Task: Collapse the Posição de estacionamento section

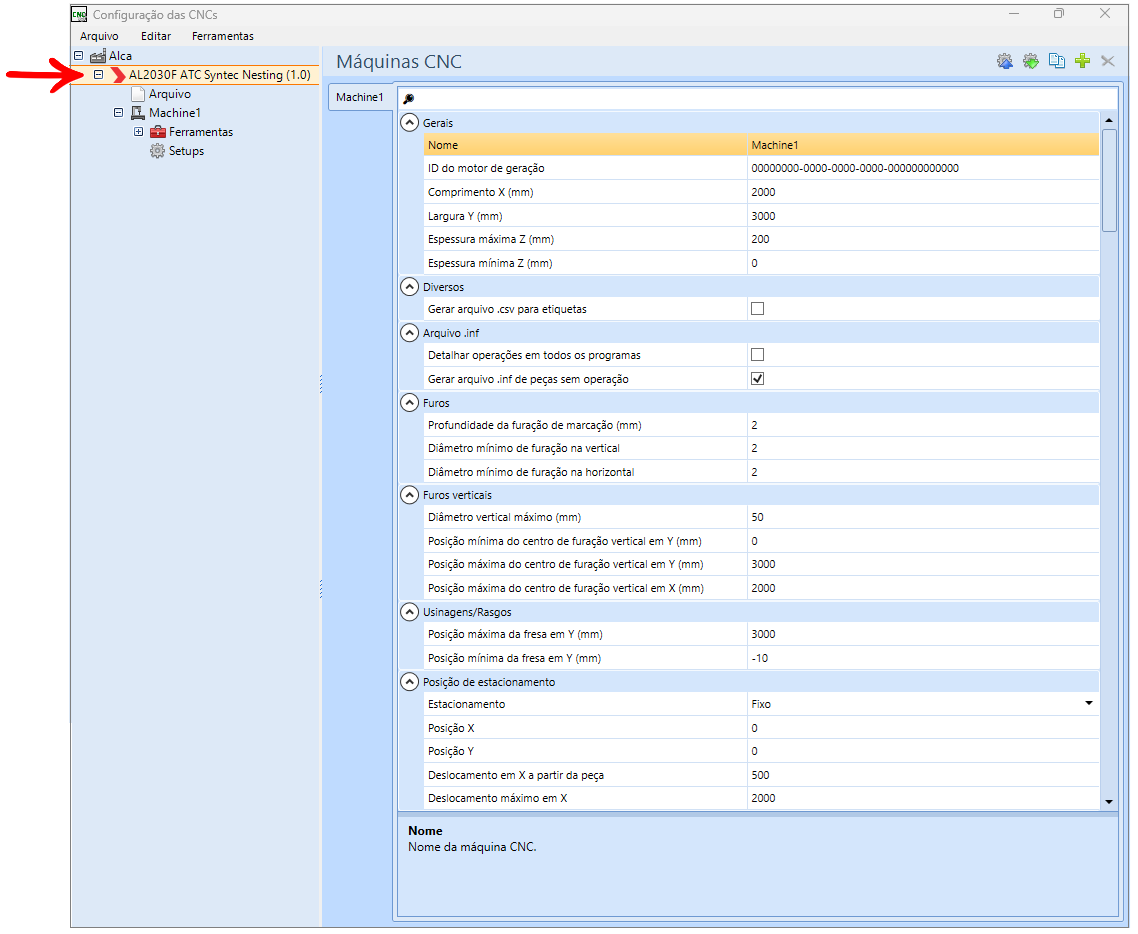Action: 410,682
